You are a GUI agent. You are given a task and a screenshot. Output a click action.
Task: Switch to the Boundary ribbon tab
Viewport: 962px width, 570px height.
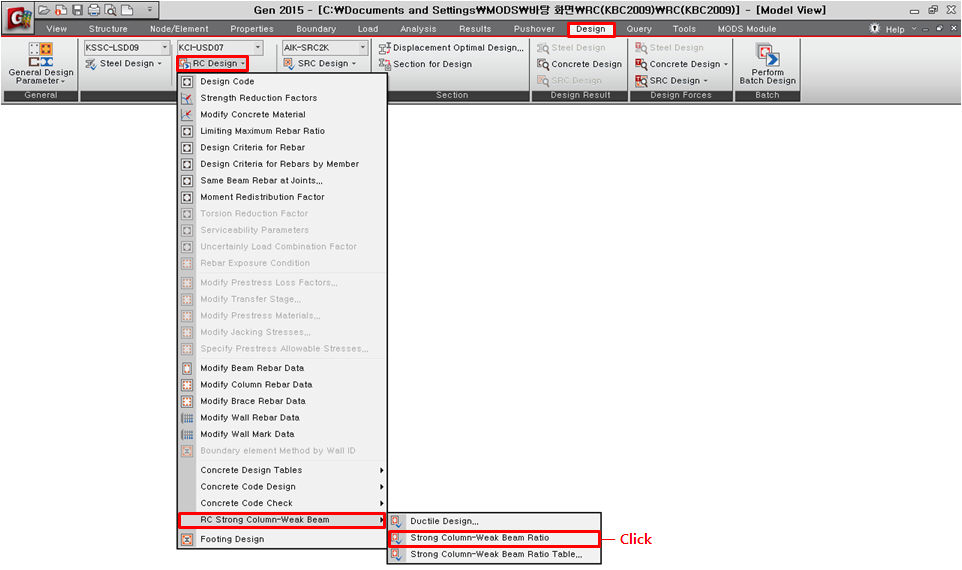316,29
